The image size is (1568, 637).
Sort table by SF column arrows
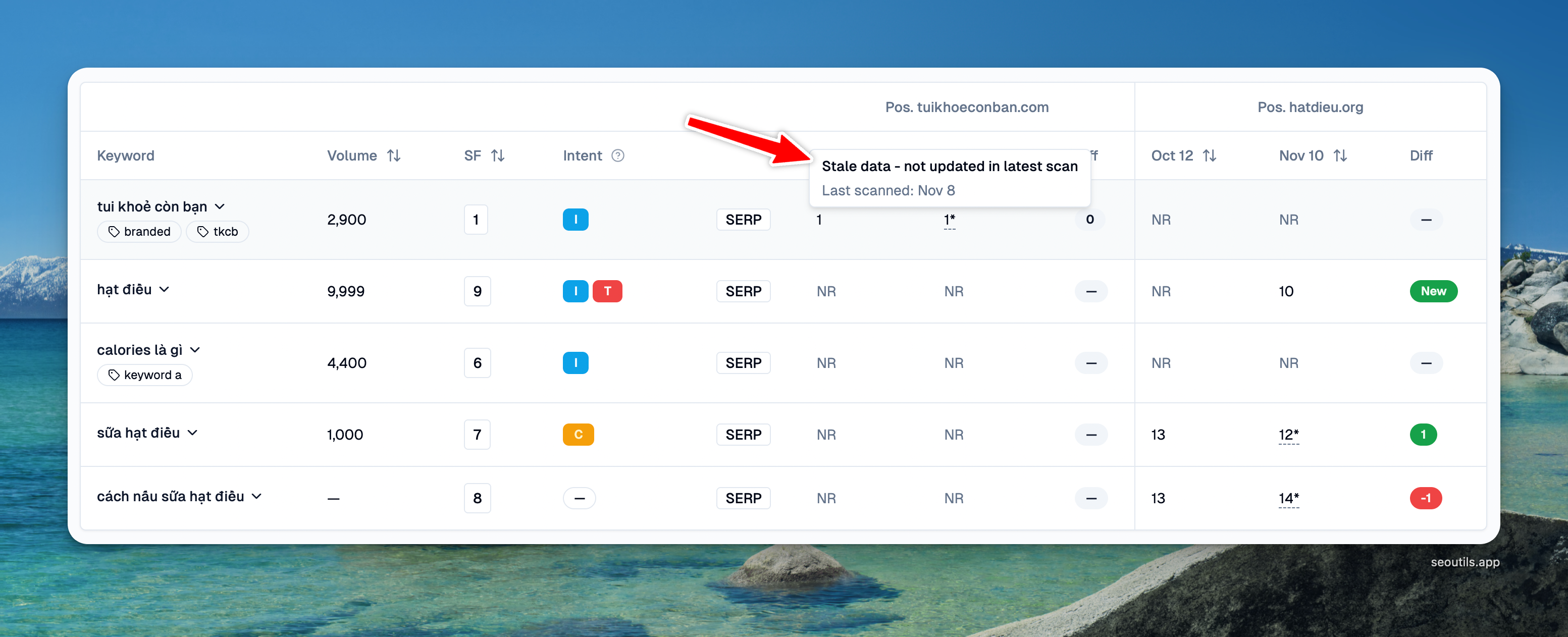[497, 156]
